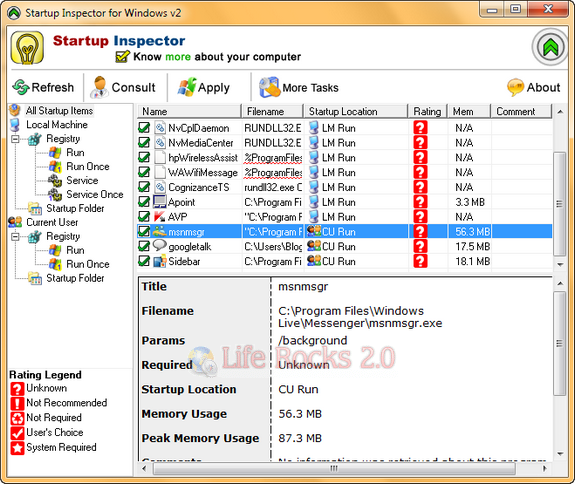
Task: Select Run under Local Machine Registry
Action: tap(75, 153)
